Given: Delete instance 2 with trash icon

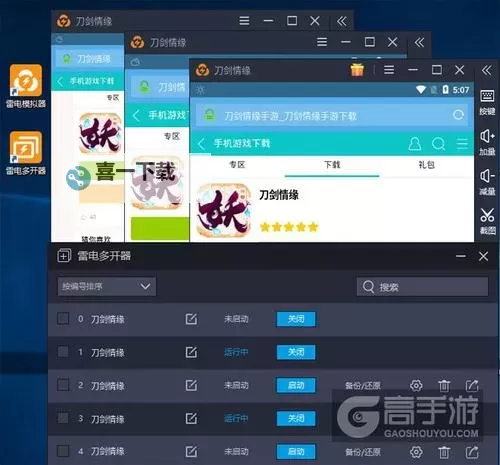Looking at the screenshot, I should 444,386.
